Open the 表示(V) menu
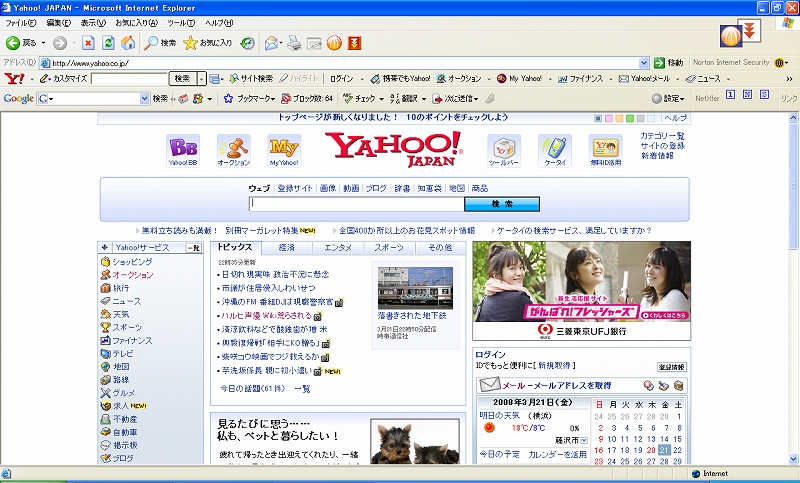This screenshot has height=483, width=800. tap(92, 23)
